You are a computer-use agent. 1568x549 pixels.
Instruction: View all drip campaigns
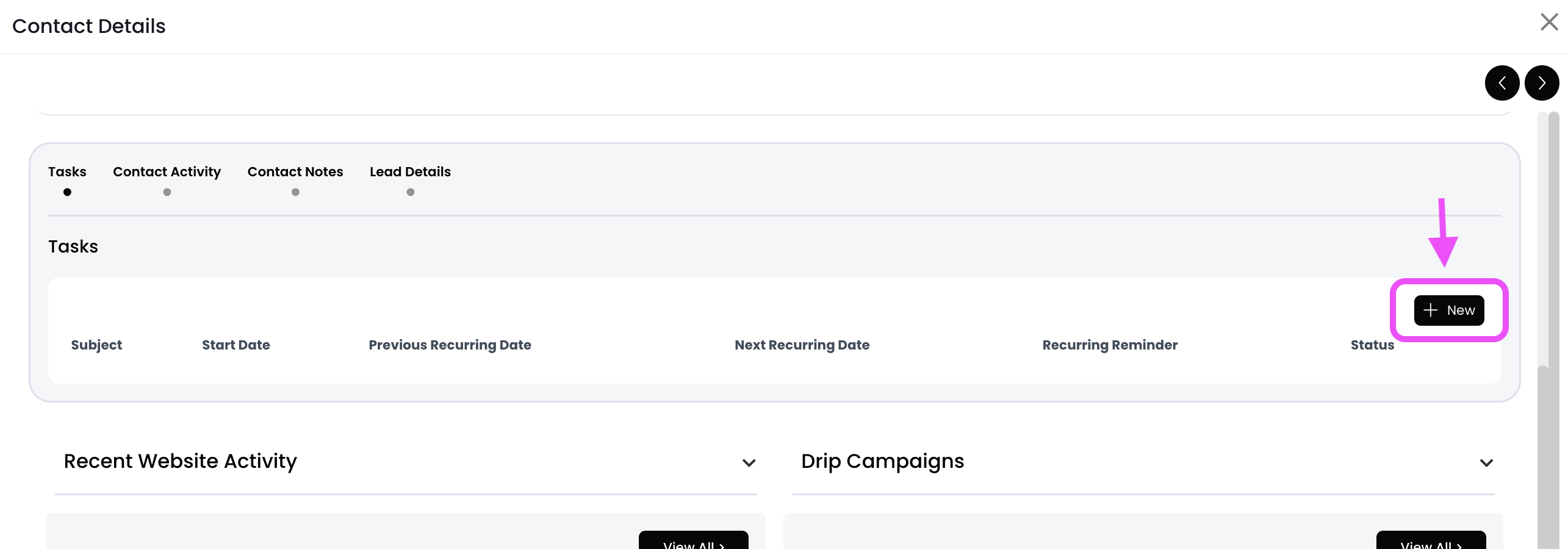tap(1431, 542)
